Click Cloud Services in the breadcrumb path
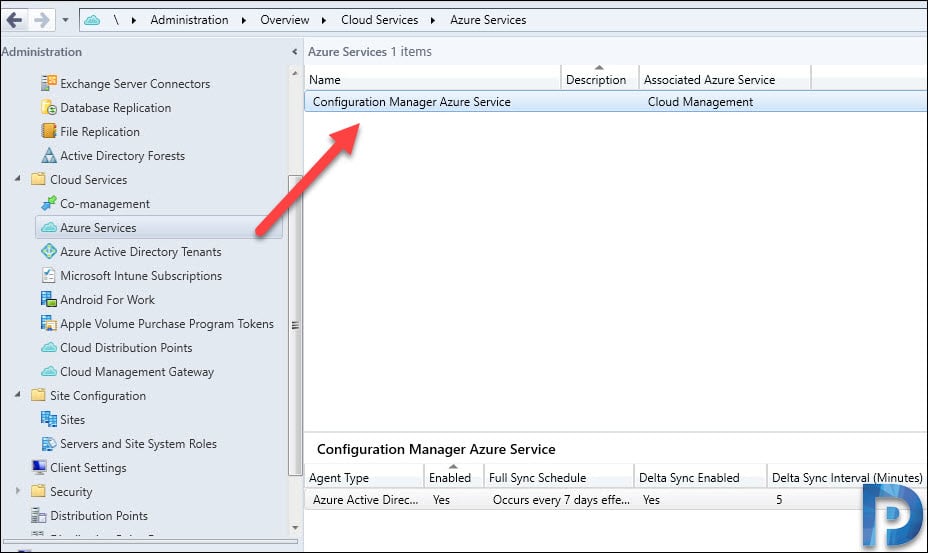Image resolution: width=928 pixels, height=553 pixels. tap(379, 20)
